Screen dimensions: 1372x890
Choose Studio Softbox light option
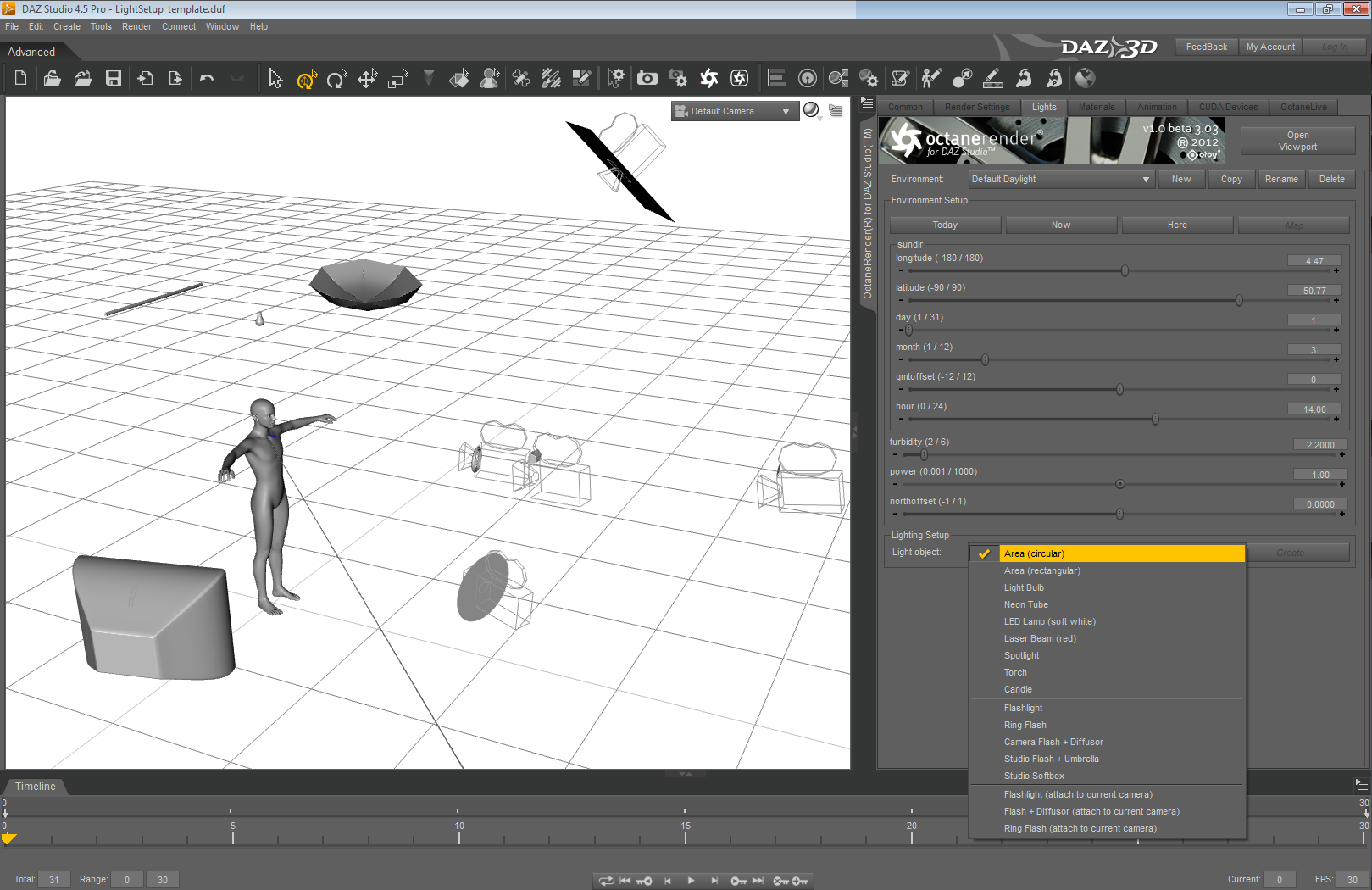click(x=1108, y=776)
